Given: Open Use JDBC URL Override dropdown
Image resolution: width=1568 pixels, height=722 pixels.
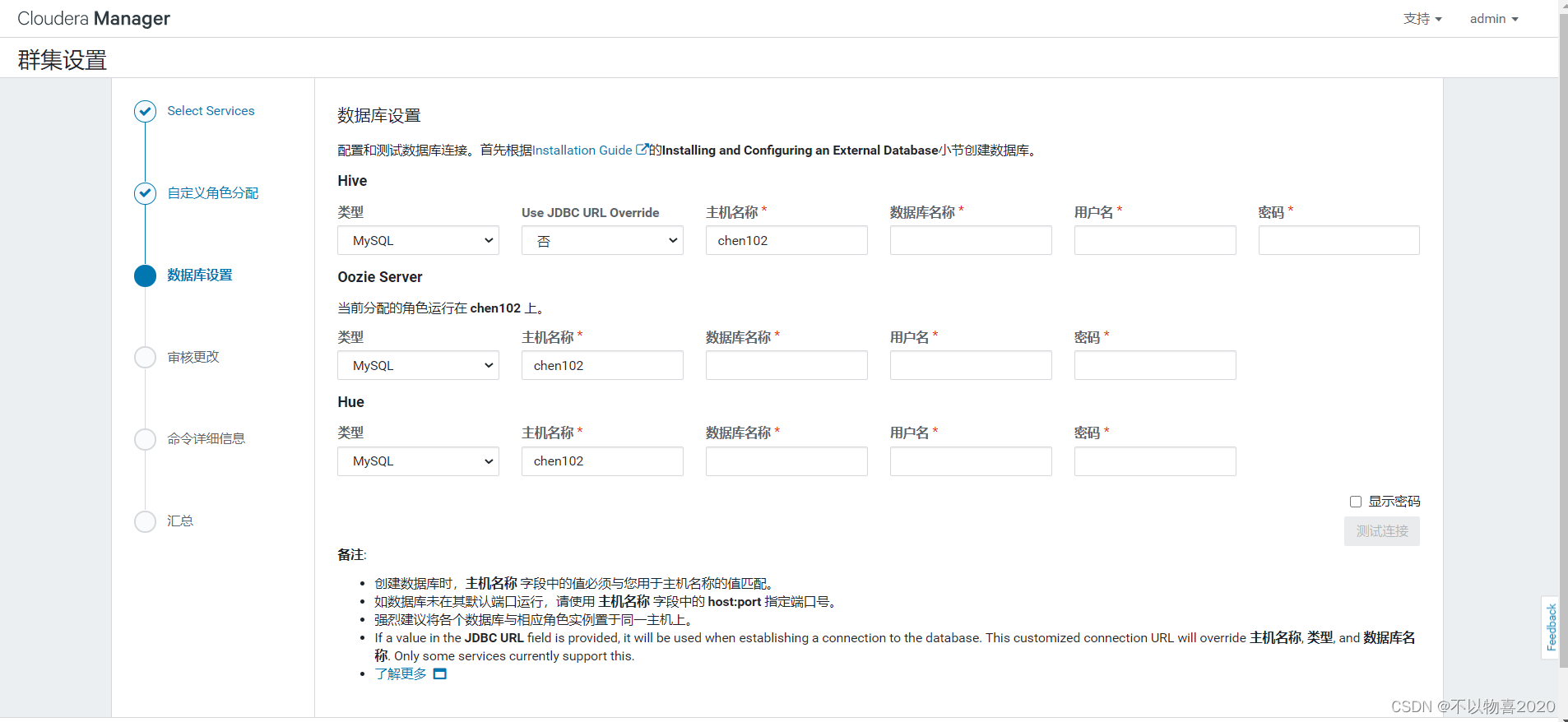Looking at the screenshot, I should coord(602,240).
